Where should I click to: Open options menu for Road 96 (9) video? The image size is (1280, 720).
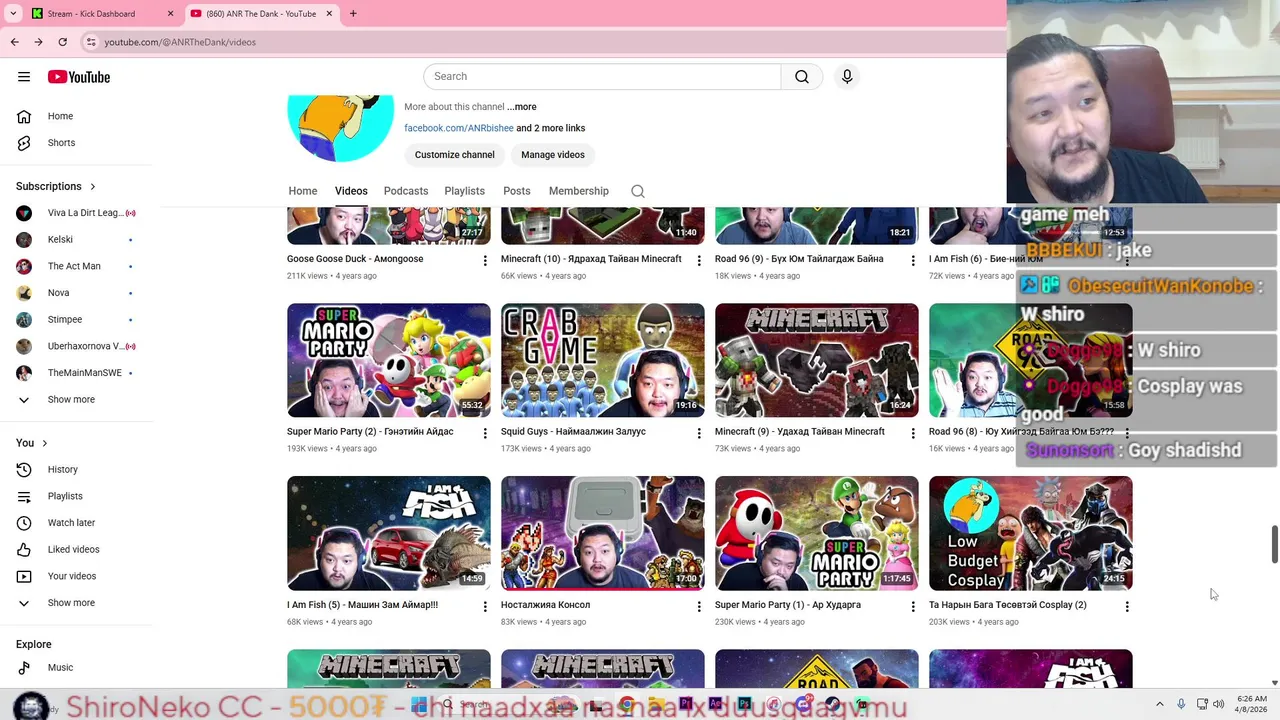(913, 260)
